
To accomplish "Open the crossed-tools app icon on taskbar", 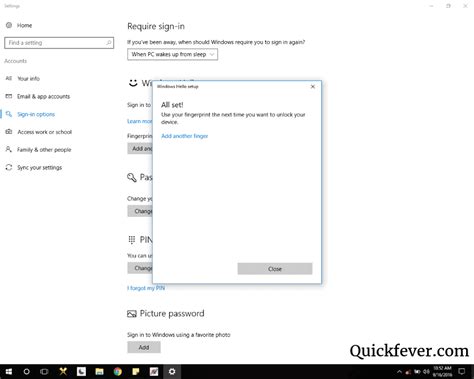I will [x=63, y=371].
